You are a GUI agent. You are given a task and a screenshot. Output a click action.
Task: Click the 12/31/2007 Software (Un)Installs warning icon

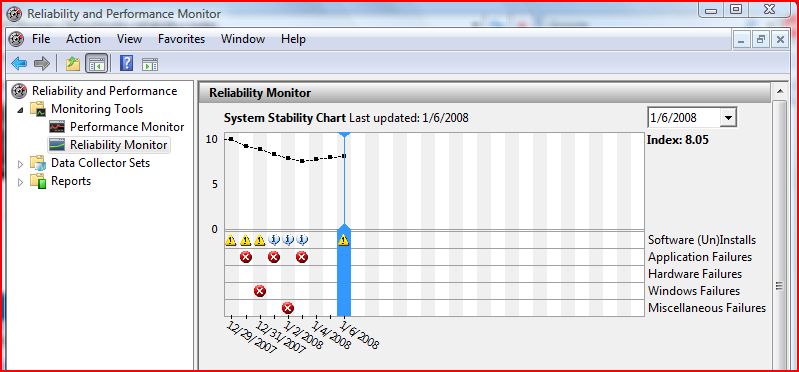click(x=259, y=240)
